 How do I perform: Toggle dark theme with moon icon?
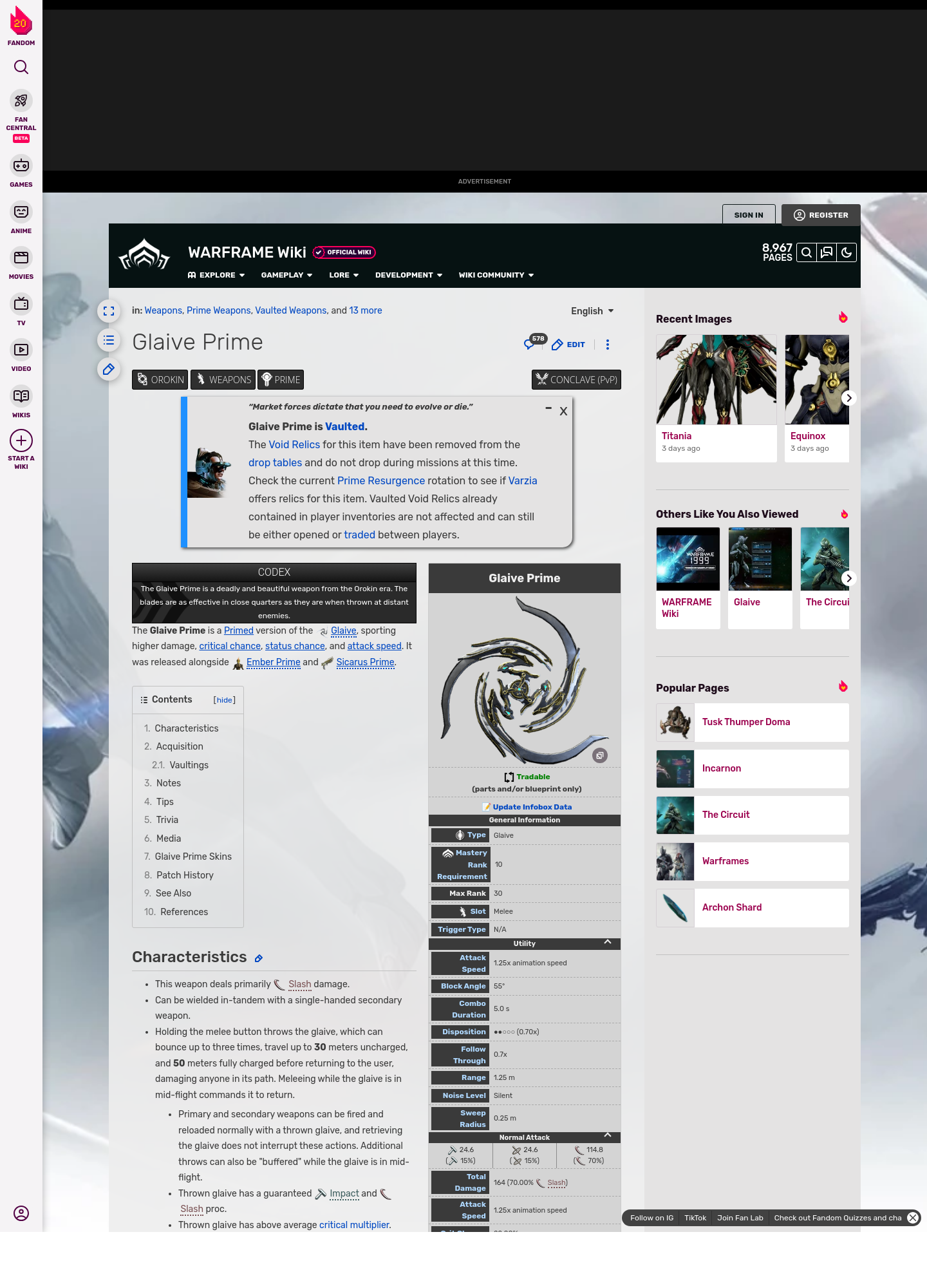coord(847,252)
